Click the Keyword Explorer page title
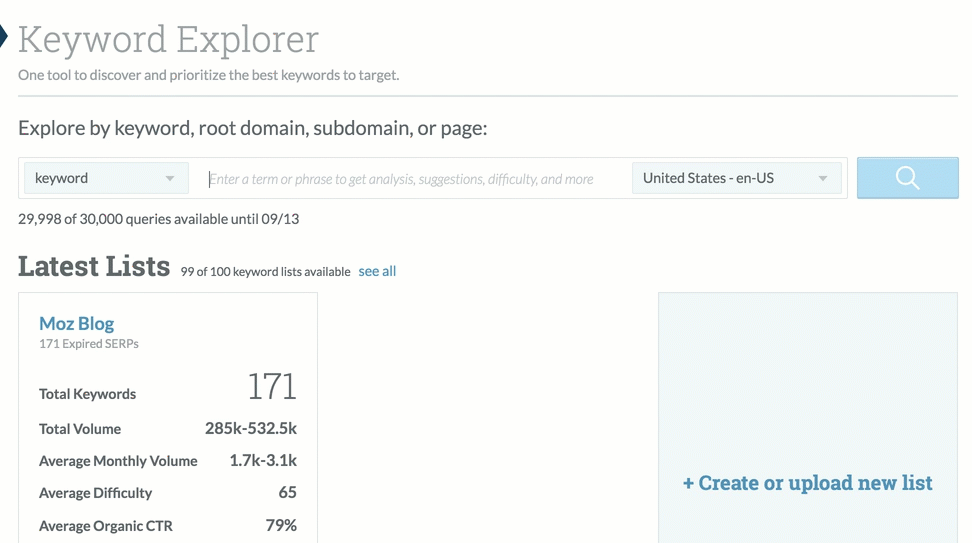 [168, 40]
